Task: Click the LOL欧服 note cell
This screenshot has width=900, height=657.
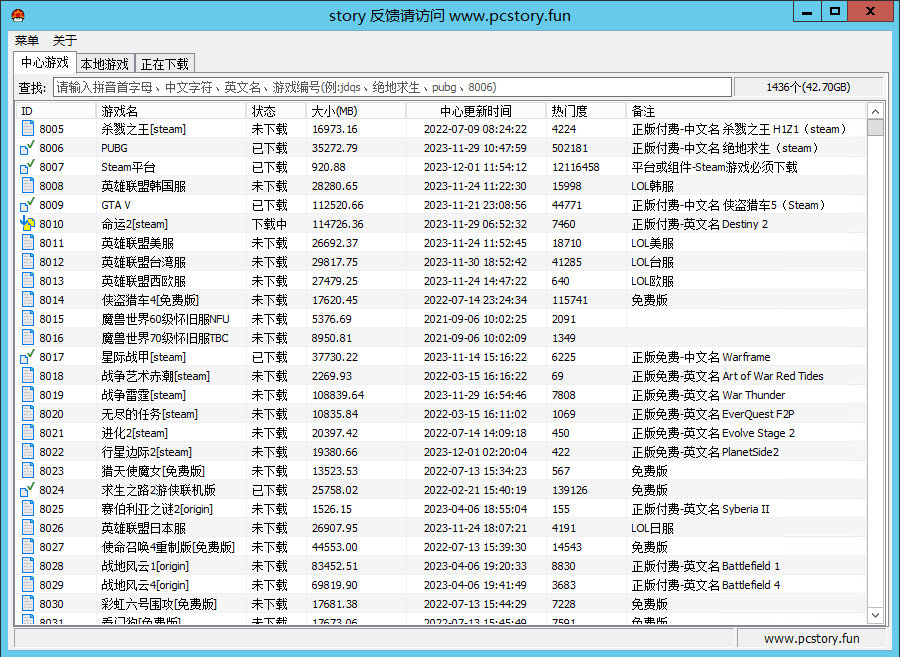Action: (652, 281)
